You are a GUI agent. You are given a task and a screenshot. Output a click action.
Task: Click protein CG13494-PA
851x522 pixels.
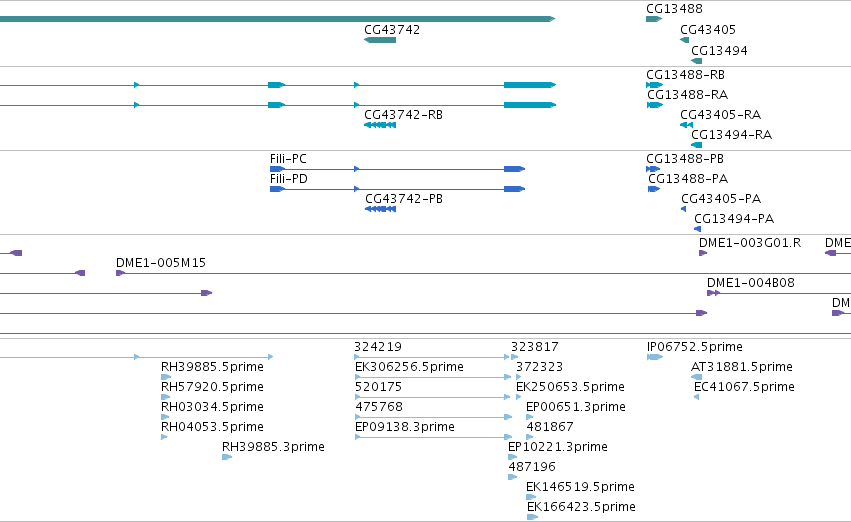pyautogui.click(x=734, y=219)
